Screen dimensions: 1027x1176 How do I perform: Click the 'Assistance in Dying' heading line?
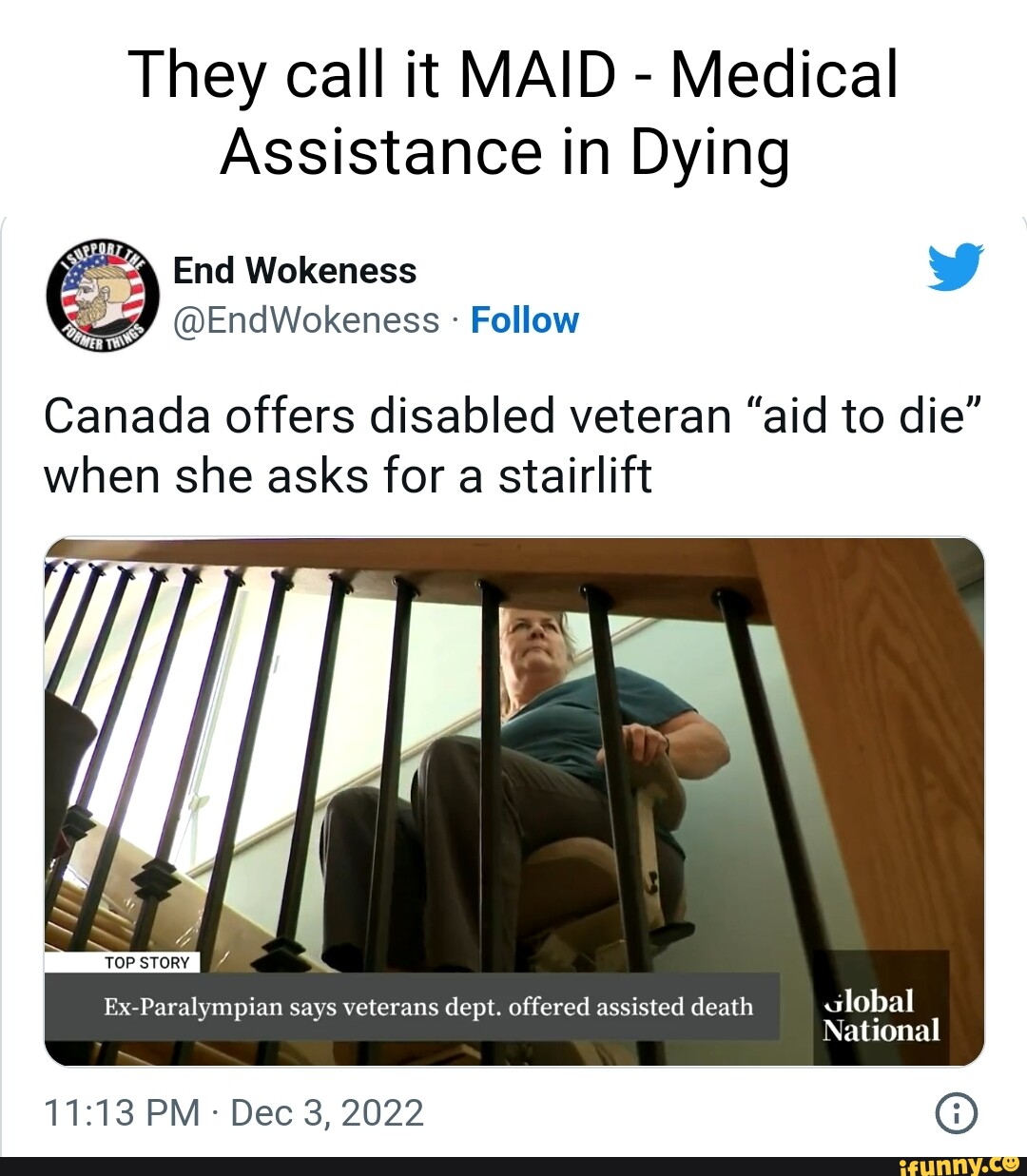click(x=505, y=152)
